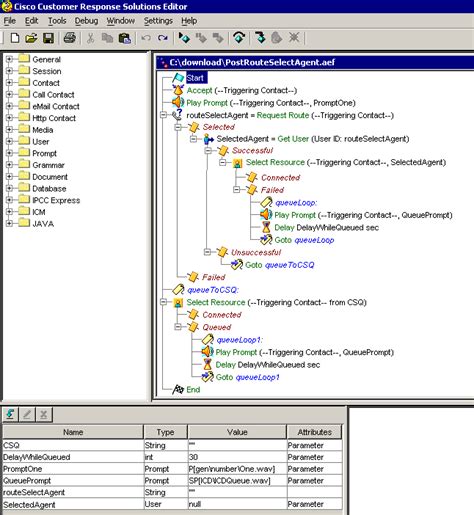Select the Database palette folder
The width and height of the screenshot is (474, 515).
49,189
